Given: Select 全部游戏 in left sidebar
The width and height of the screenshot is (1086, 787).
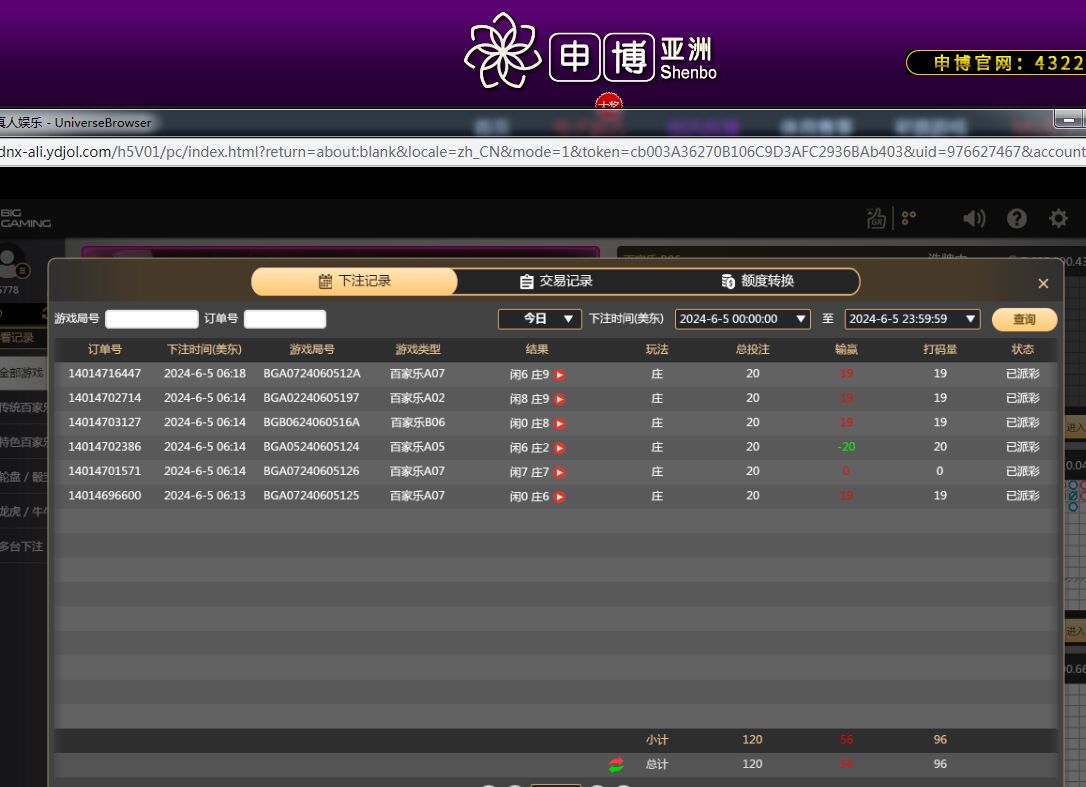Looking at the screenshot, I should (x=22, y=372).
